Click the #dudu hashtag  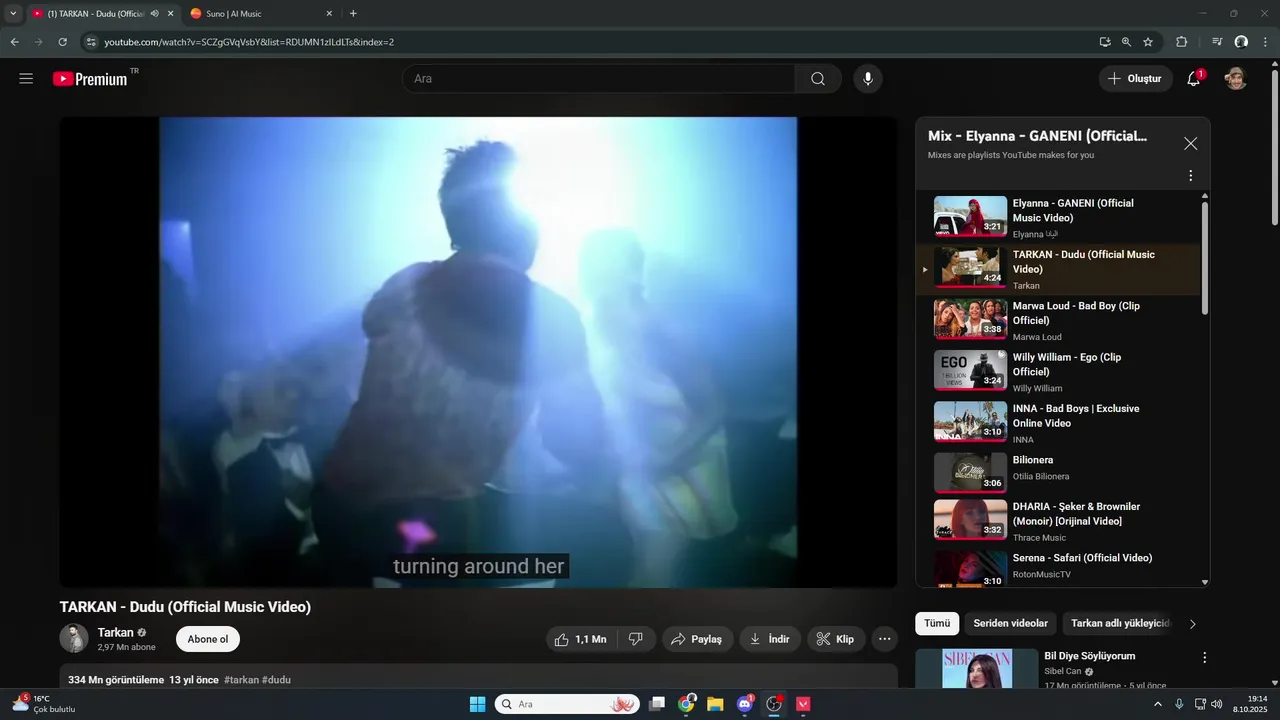pyautogui.click(x=277, y=680)
